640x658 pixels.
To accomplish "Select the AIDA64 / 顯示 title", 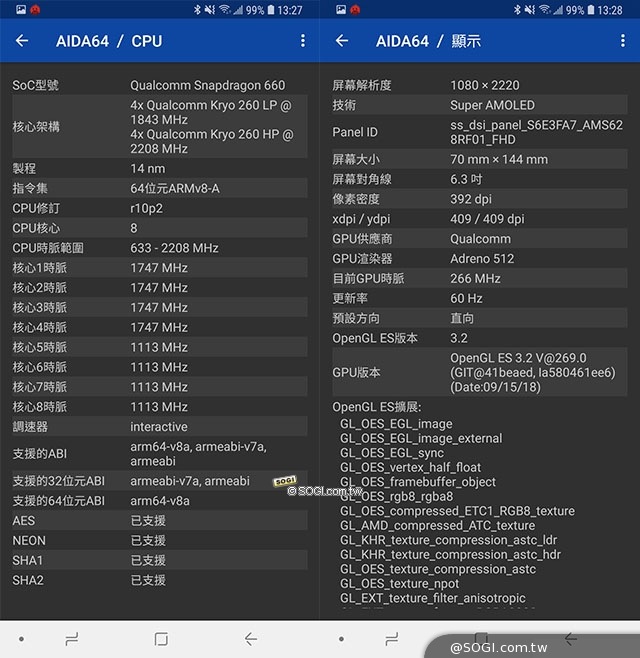I will [428, 41].
